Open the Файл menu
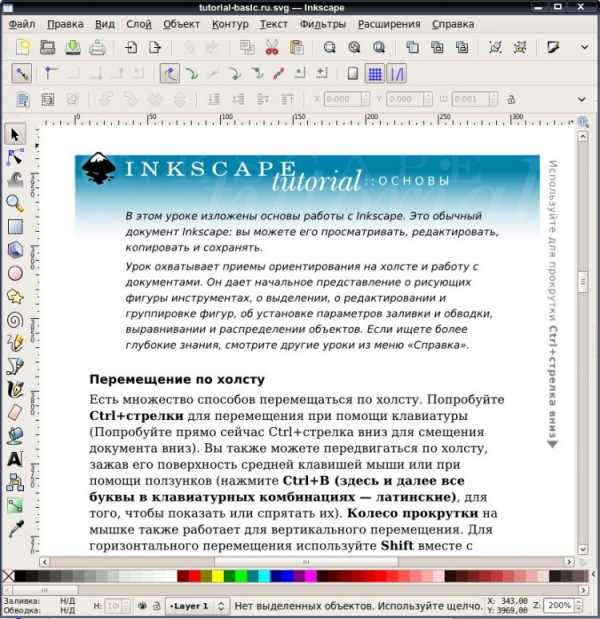The height and width of the screenshot is (619, 600). [22, 24]
